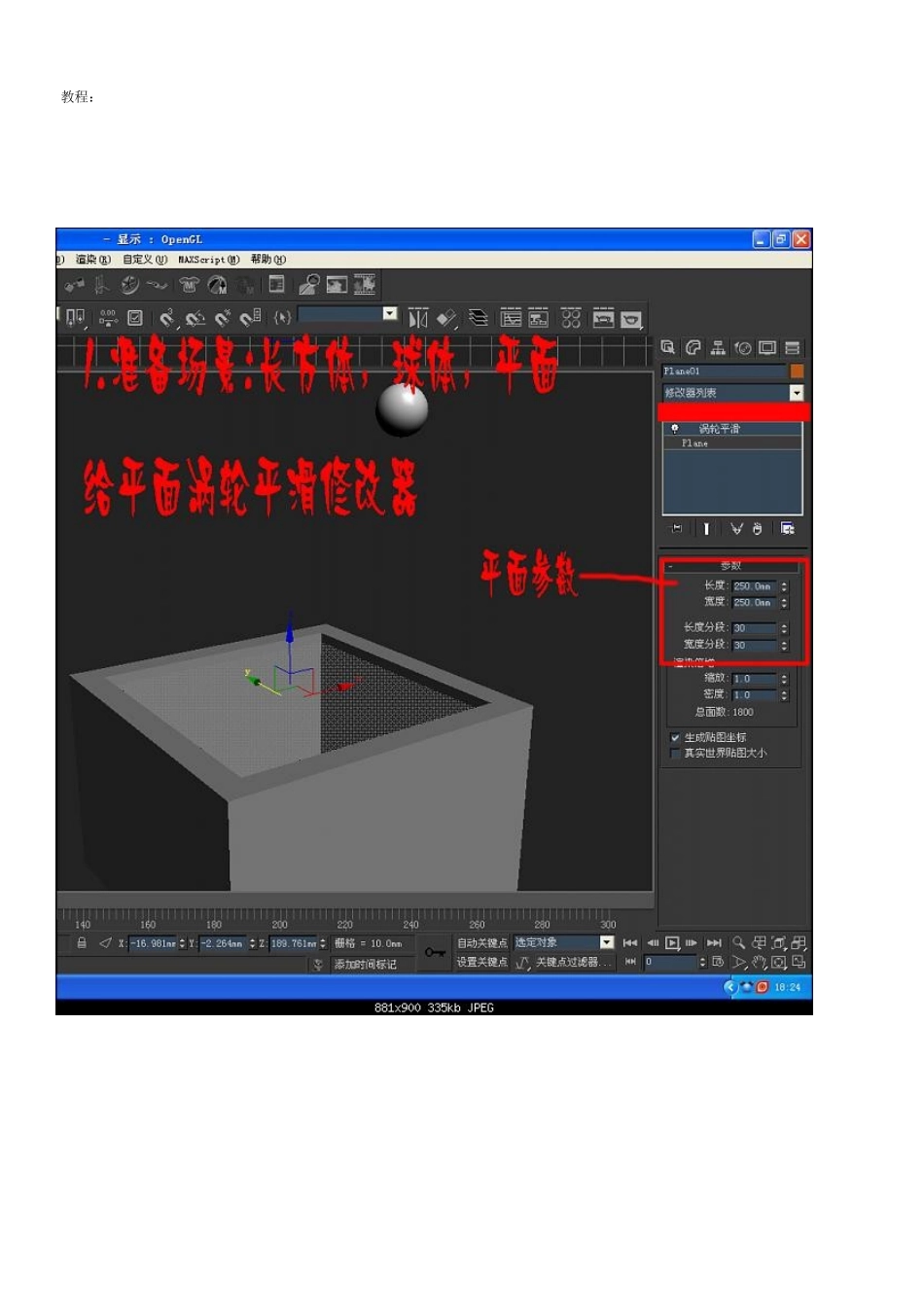Click the 宽度分段 spinner arrows
Viewport: 924px width, 1307px height.
point(784,645)
